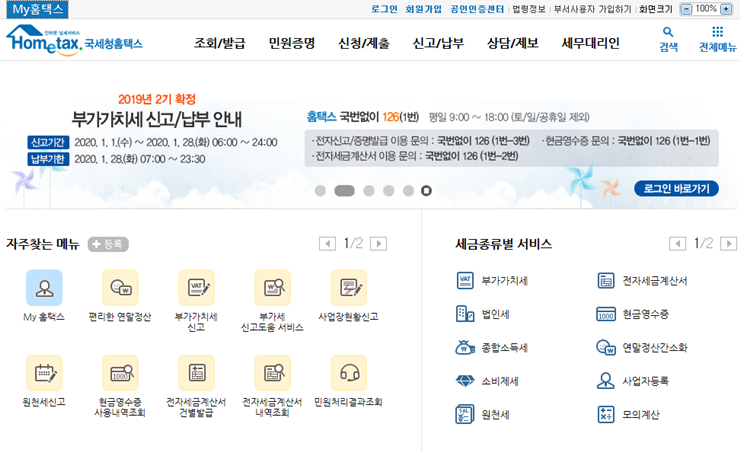The image size is (740, 452).
Task: Open 부가가치세 신고 icon in 자주찾는 메뉴
Action: coord(196,287)
